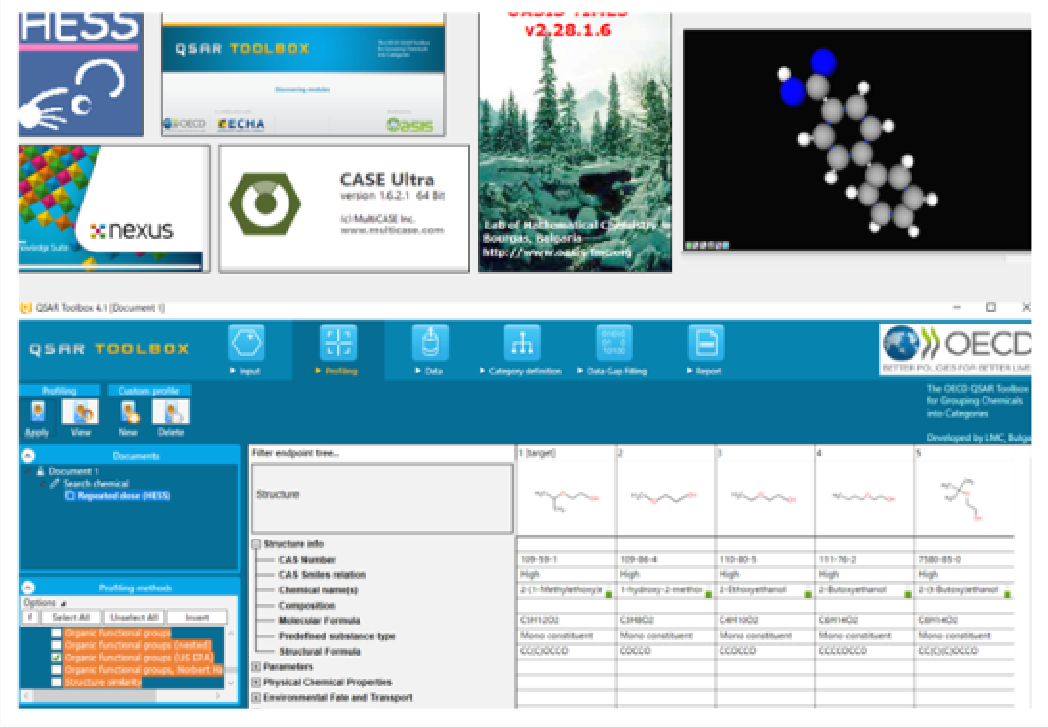
Task: Click the QSAR Toolbox splash screen image
Action: (303, 76)
